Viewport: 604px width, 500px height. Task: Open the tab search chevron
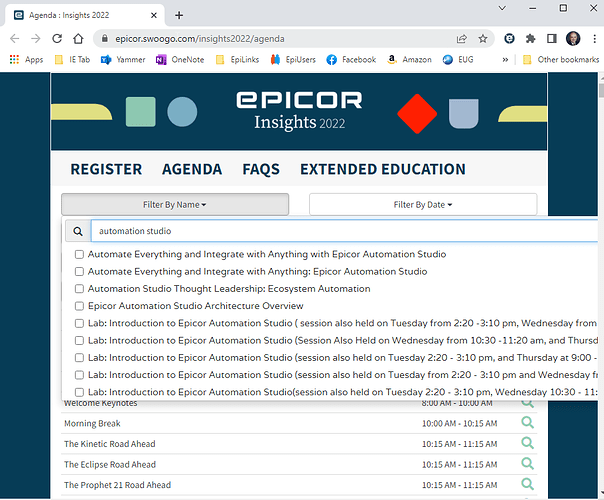point(502,8)
